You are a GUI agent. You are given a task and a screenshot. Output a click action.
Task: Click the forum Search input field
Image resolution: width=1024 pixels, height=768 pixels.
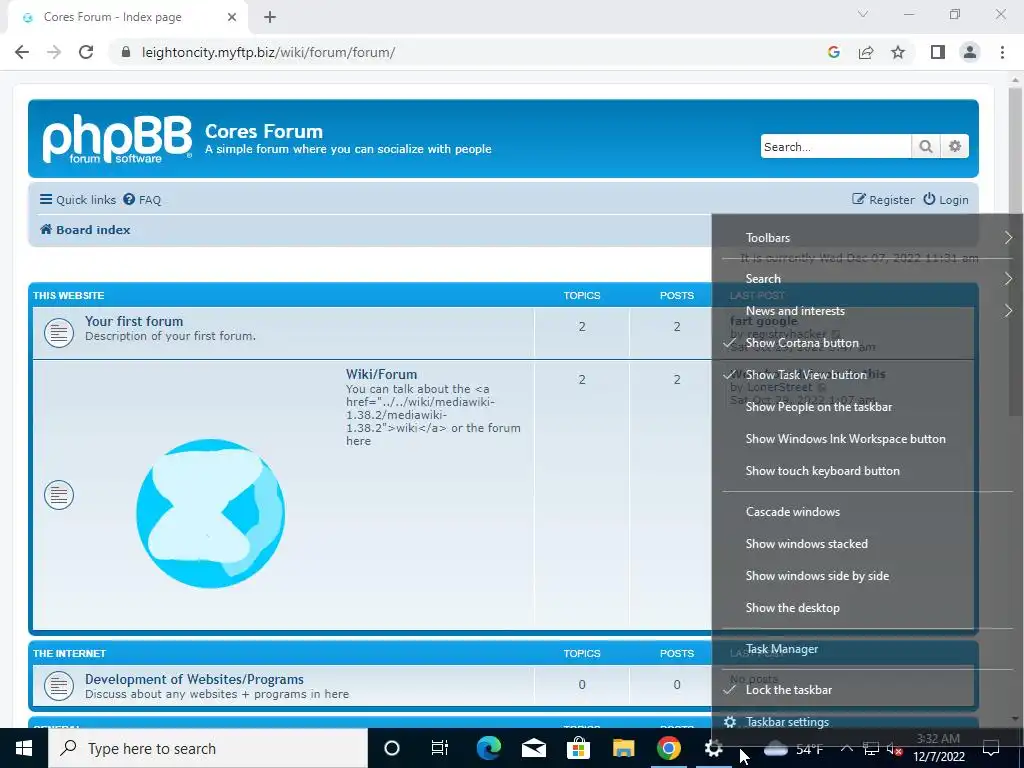click(836, 146)
